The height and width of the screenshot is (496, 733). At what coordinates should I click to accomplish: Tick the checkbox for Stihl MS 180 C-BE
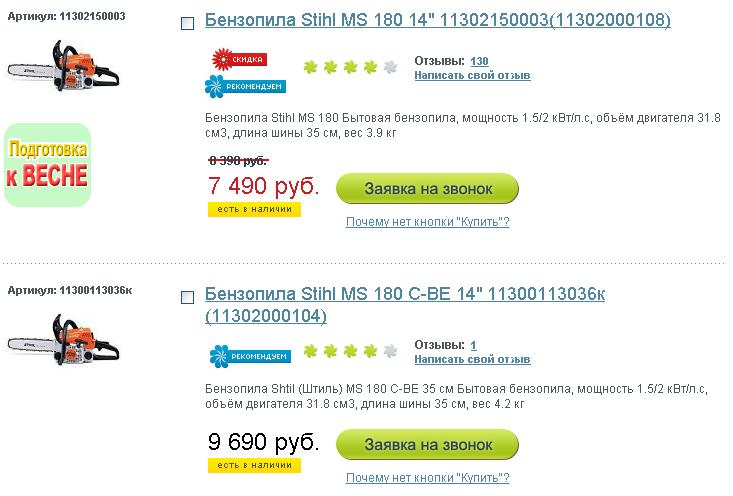pyautogui.click(x=187, y=297)
